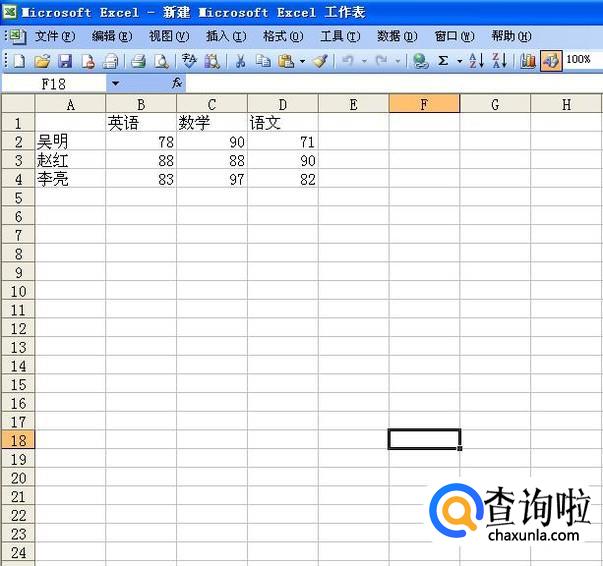This screenshot has height=566, width=603.
Task: Insert a hyperlink using the globe icon
Action: click(x=420, y=61)
